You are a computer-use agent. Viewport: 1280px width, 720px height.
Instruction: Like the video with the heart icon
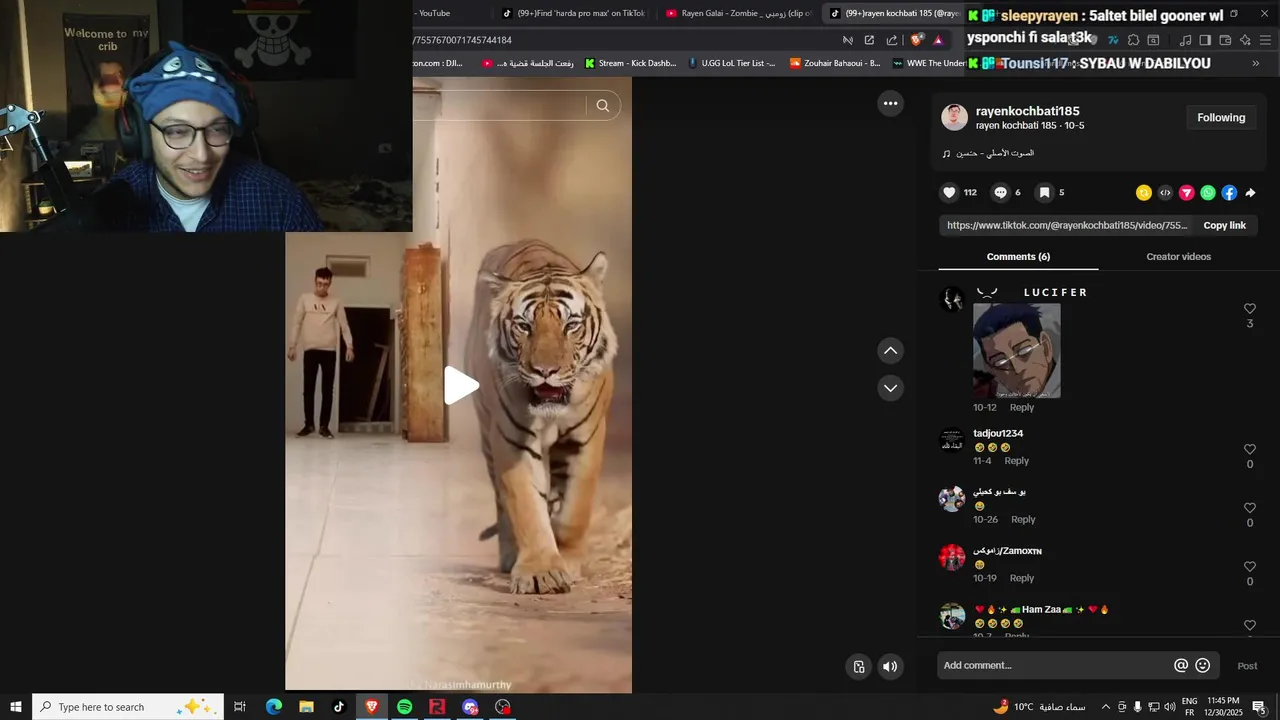point(950,192)
